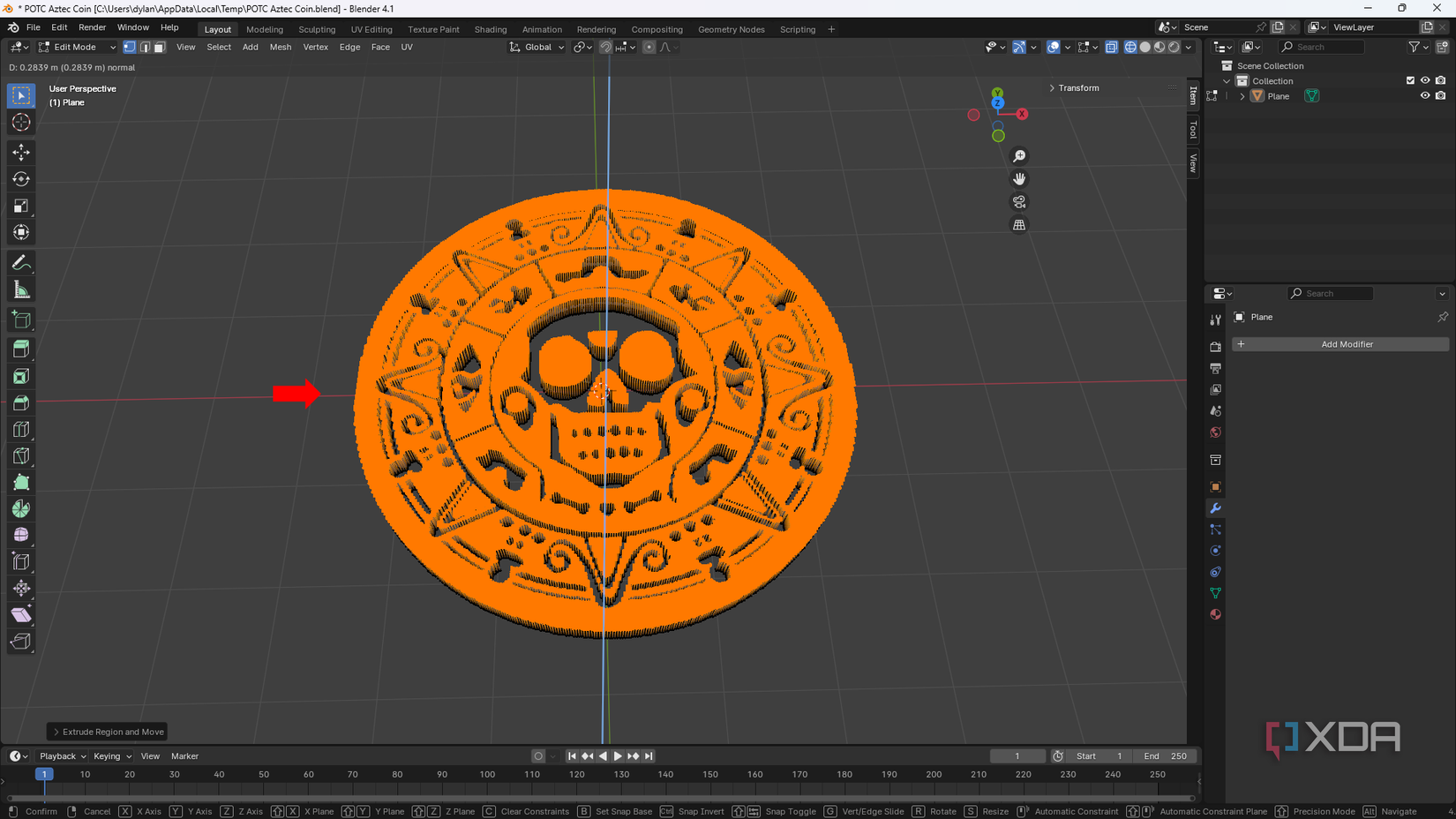Screen dimensions: 1456x819
Task: Click the outliner search field
Action: (x=1322, y=47)
